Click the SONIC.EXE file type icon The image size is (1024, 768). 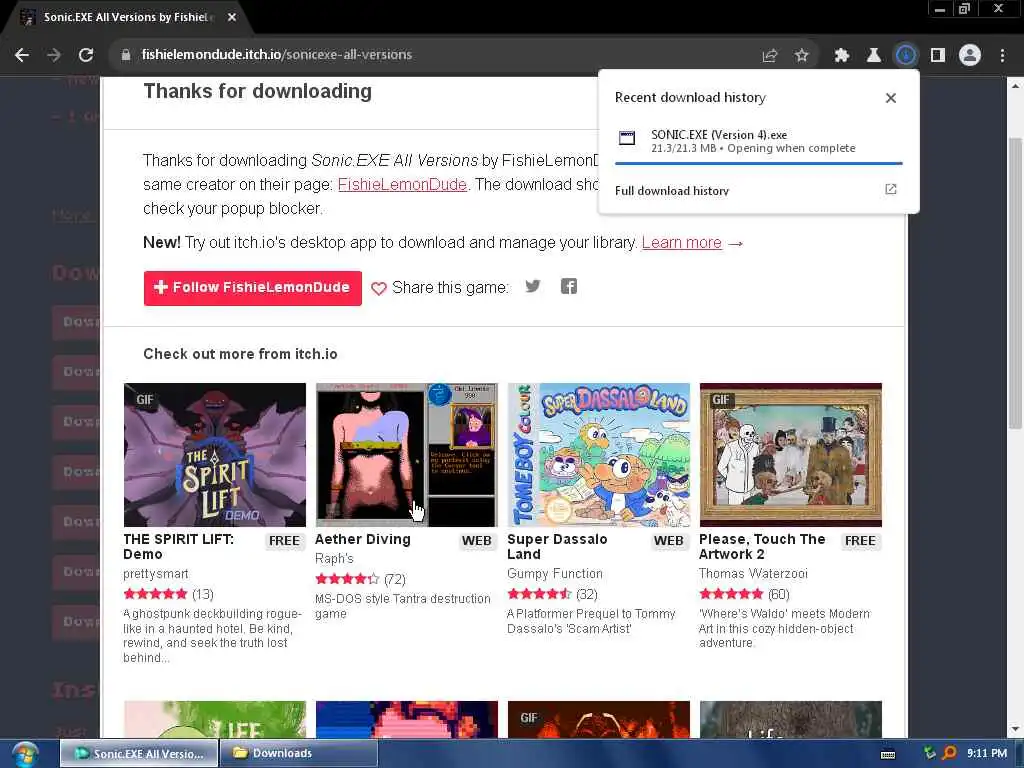pyautogui.click(x=627, y=137)
